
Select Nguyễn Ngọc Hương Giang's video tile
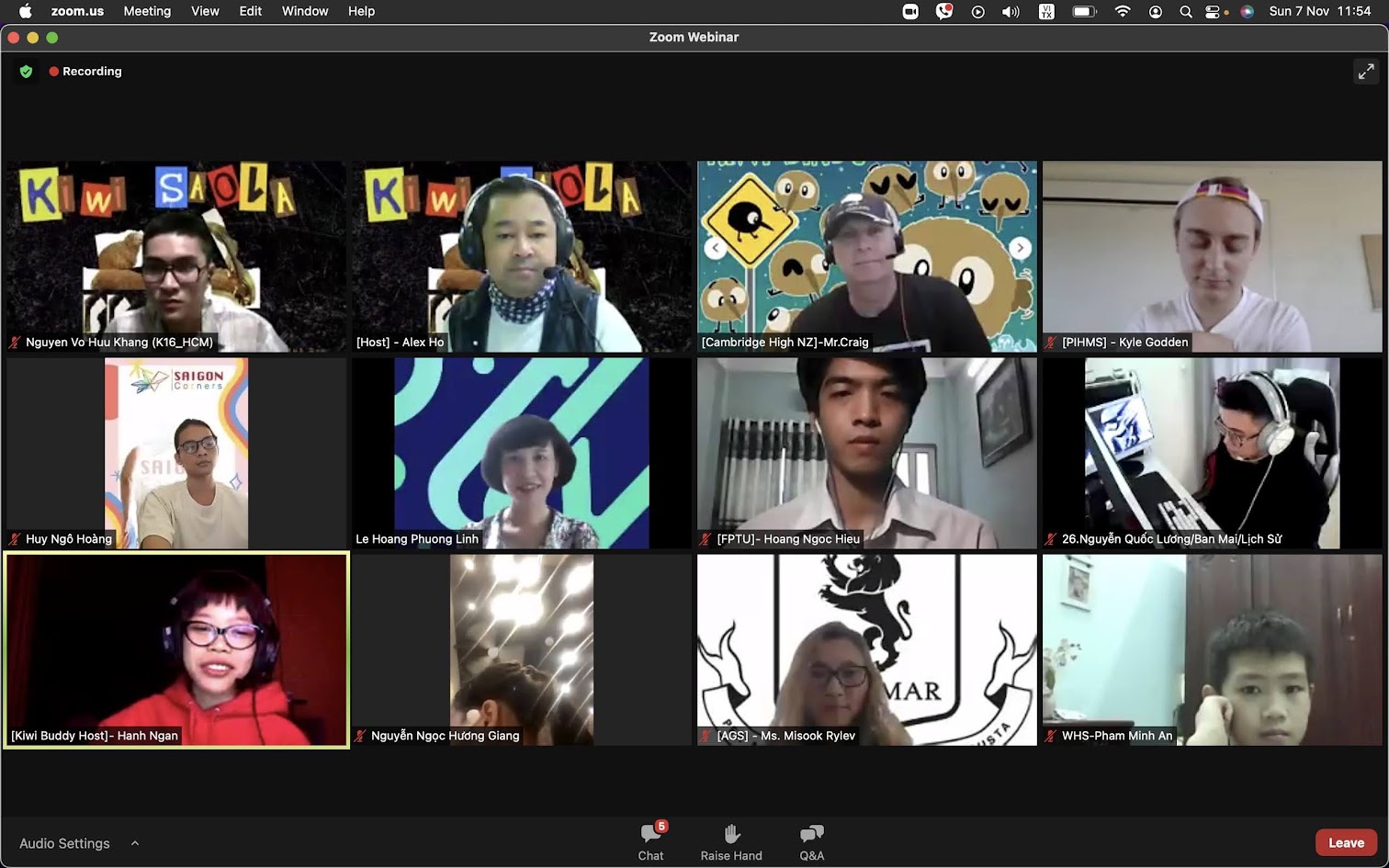tap(522, 649)
